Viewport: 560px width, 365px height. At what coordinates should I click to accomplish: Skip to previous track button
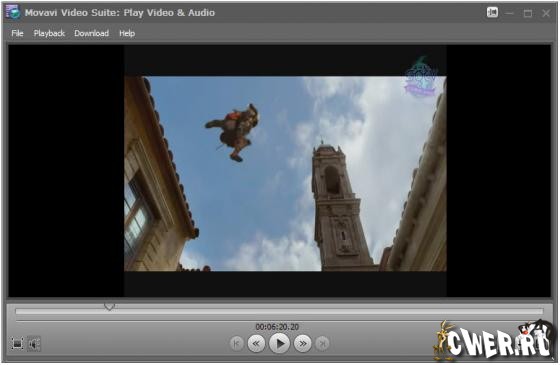236,344
